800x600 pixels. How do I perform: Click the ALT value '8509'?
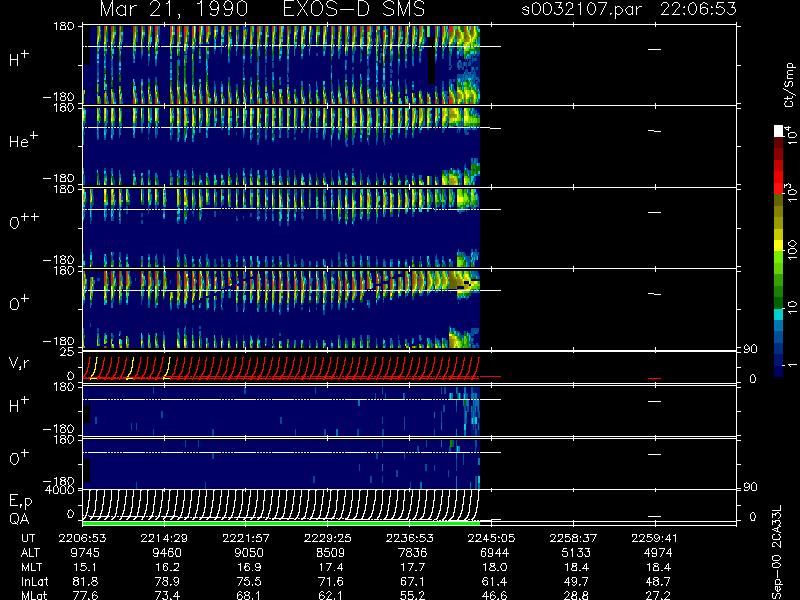[331, 553]
